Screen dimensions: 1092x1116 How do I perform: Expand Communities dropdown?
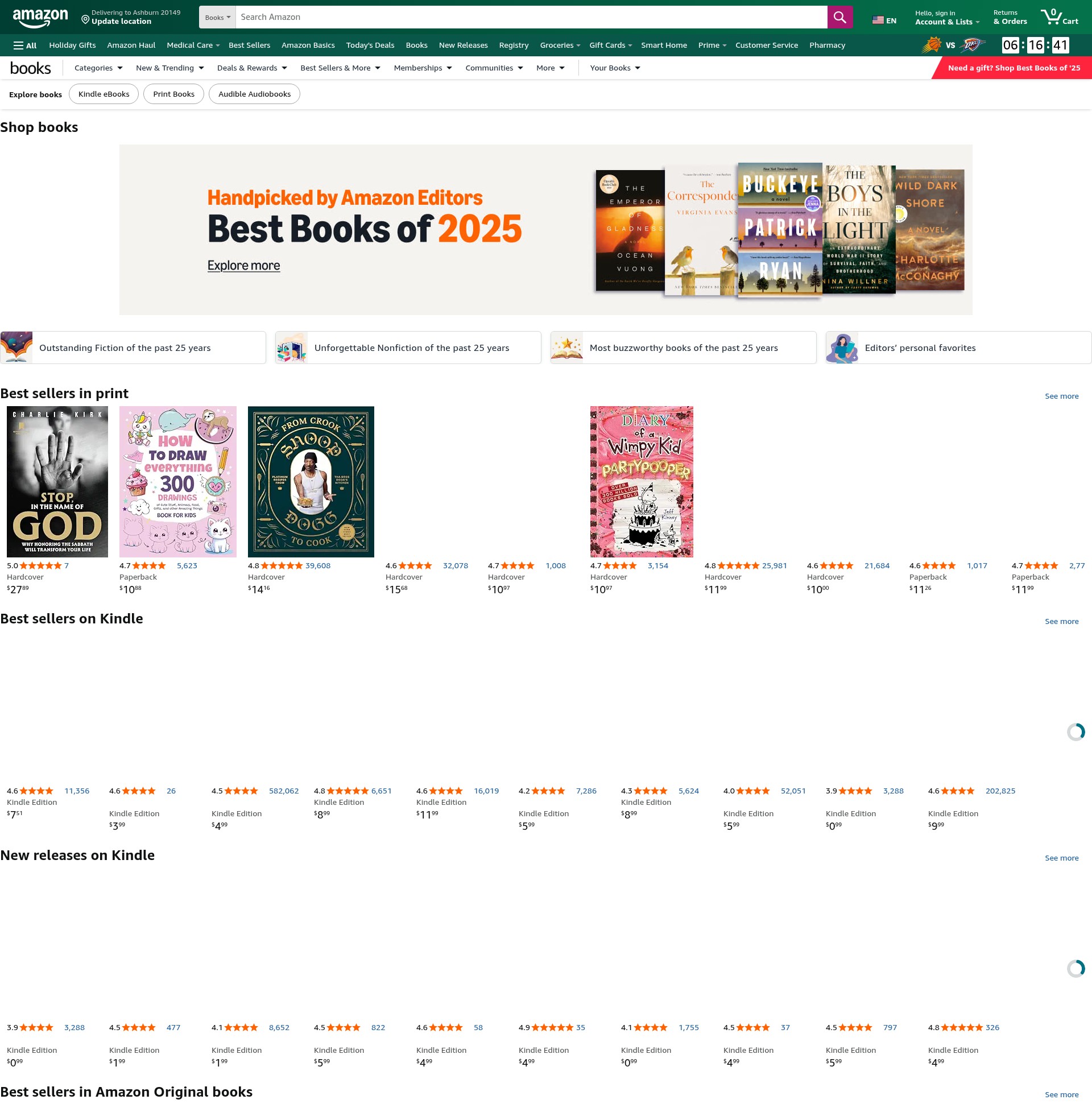pos(494,68)
